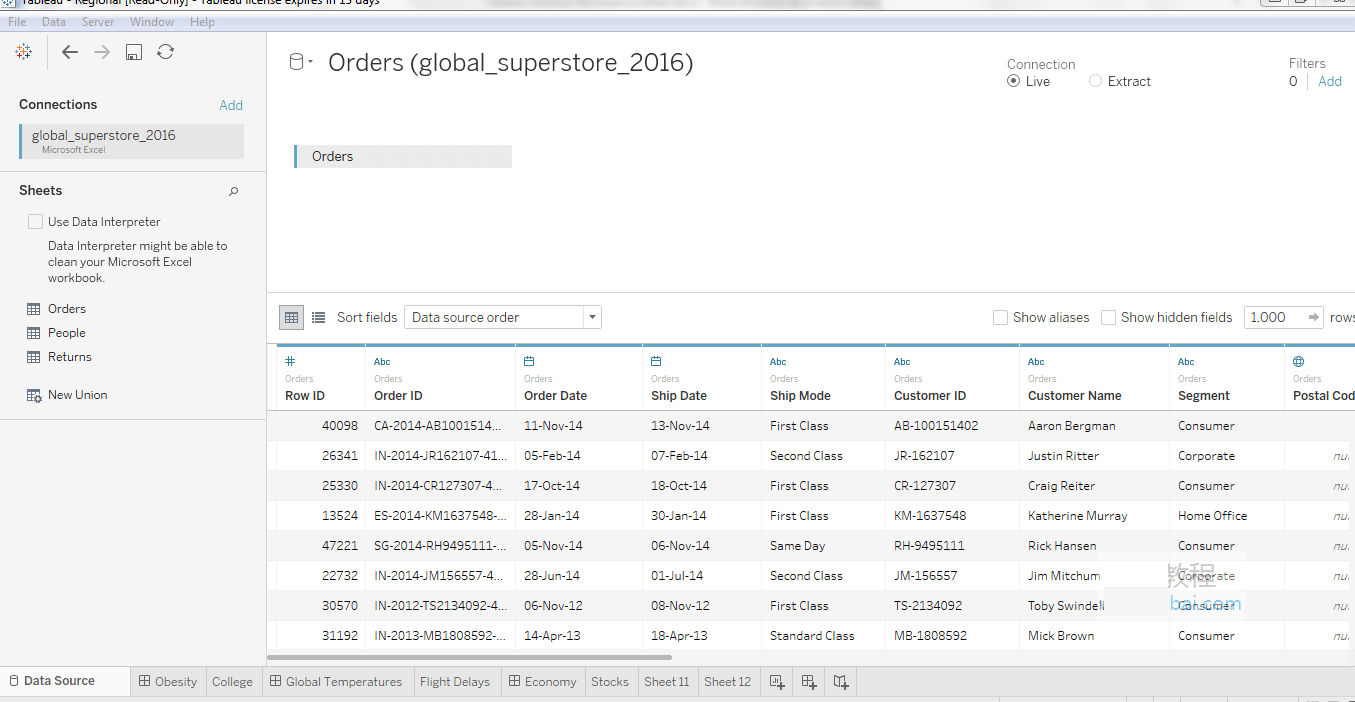This screenshot has height=702, width=1355.
Task: Open the Stocks tab
Action: click(x=610, y=682)
